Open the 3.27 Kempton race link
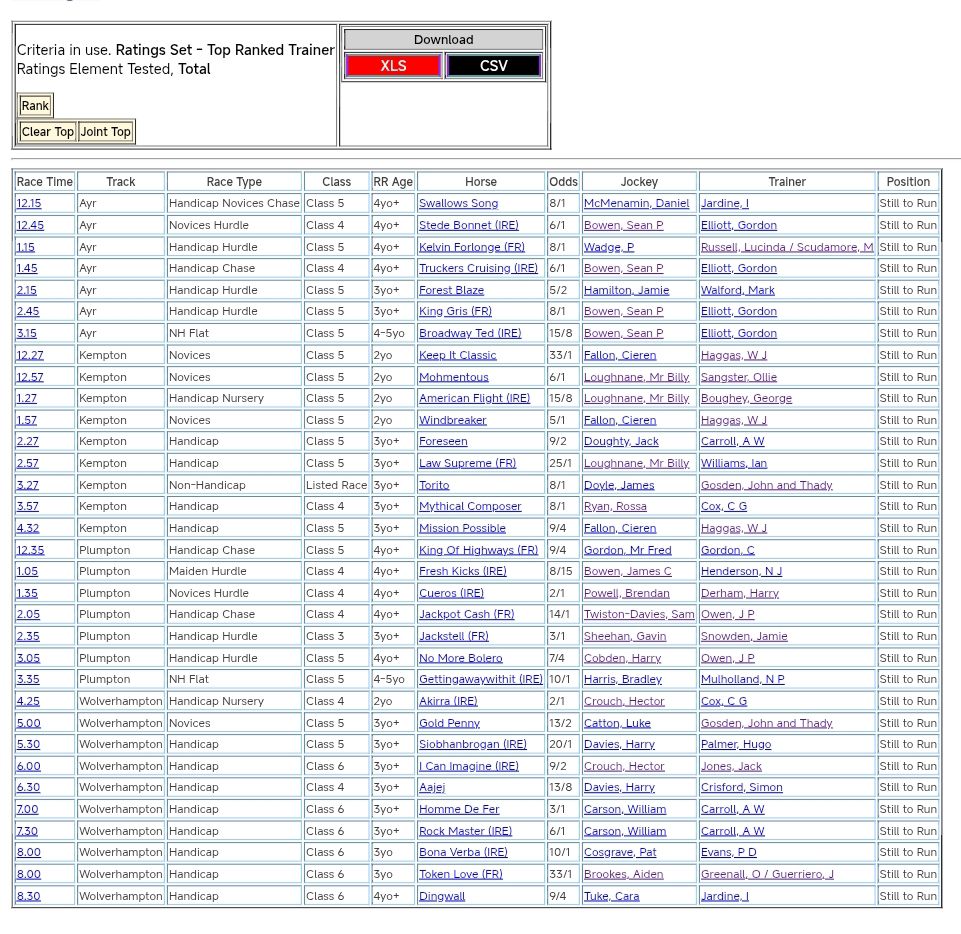The image size is (961, 934). [x=28, y=485]
